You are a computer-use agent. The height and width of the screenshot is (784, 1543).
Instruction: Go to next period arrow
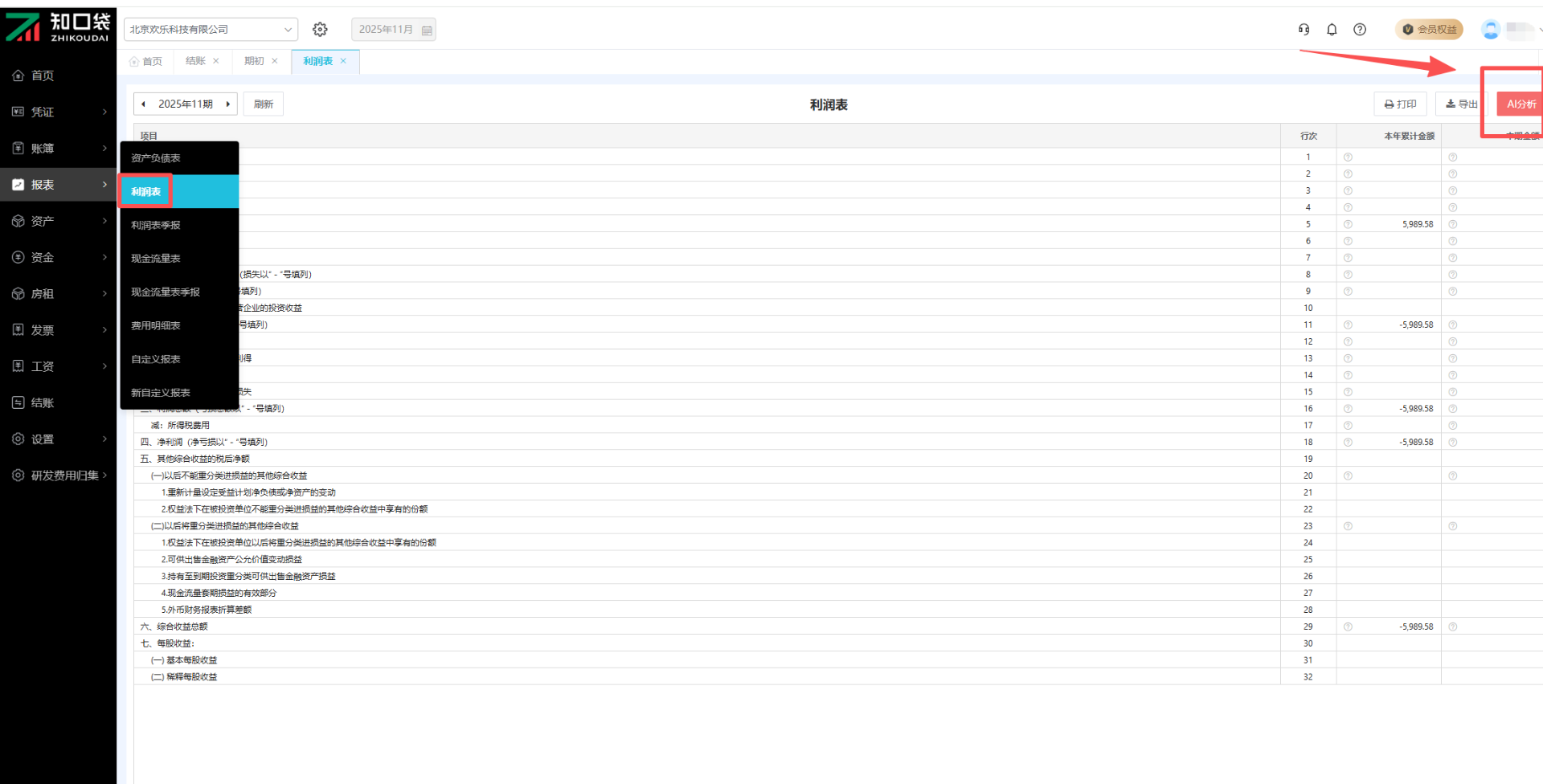click(x=228, y=104)
